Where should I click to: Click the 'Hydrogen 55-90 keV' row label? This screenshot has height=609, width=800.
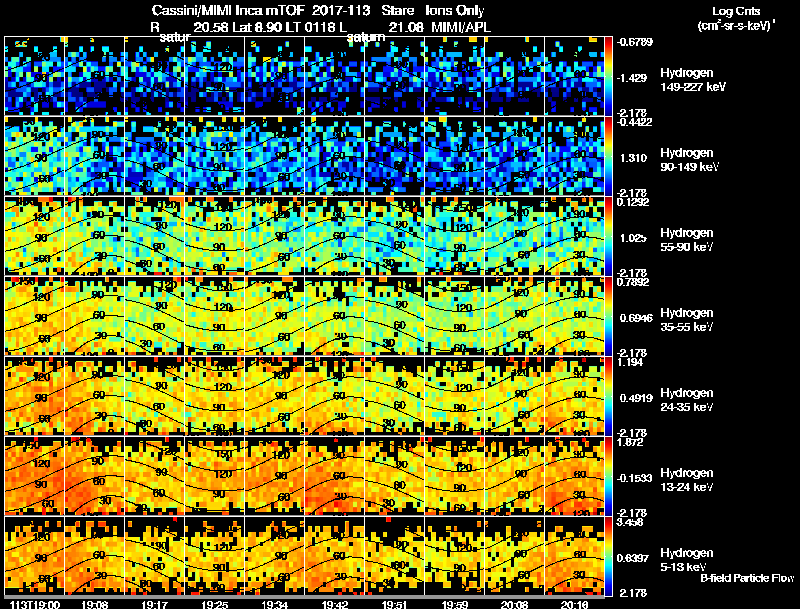coord(687,240)
